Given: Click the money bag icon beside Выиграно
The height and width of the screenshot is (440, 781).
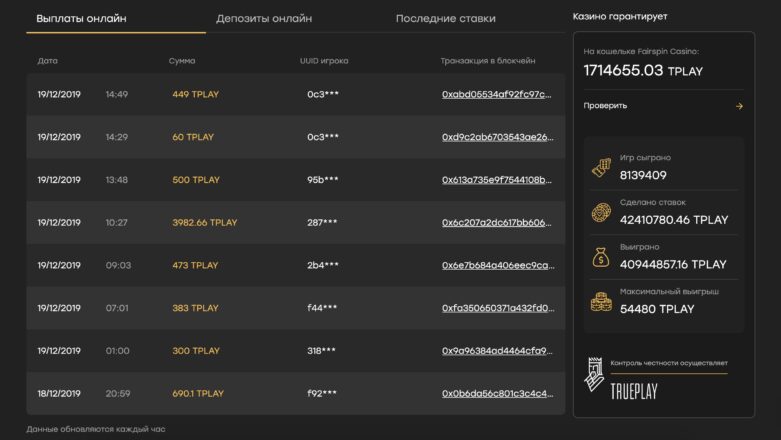Looking at the screenshot, I should pyautogui.click(x=601, y=258).
